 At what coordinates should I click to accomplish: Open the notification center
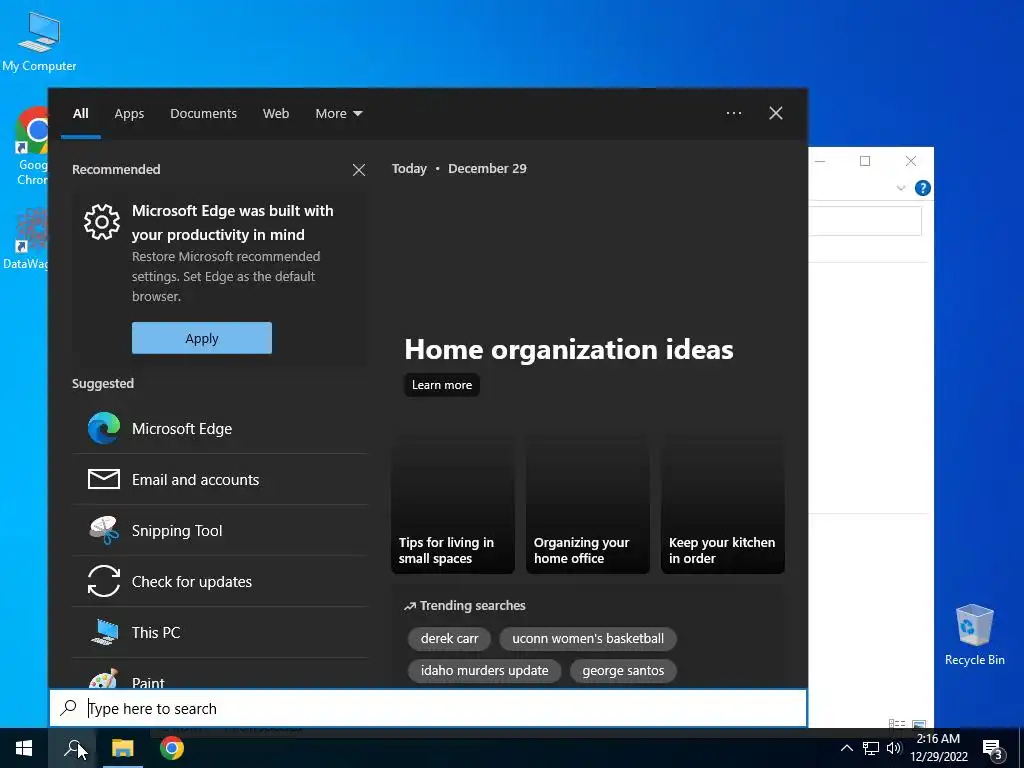pyautogui.click(x=993, y=749)
